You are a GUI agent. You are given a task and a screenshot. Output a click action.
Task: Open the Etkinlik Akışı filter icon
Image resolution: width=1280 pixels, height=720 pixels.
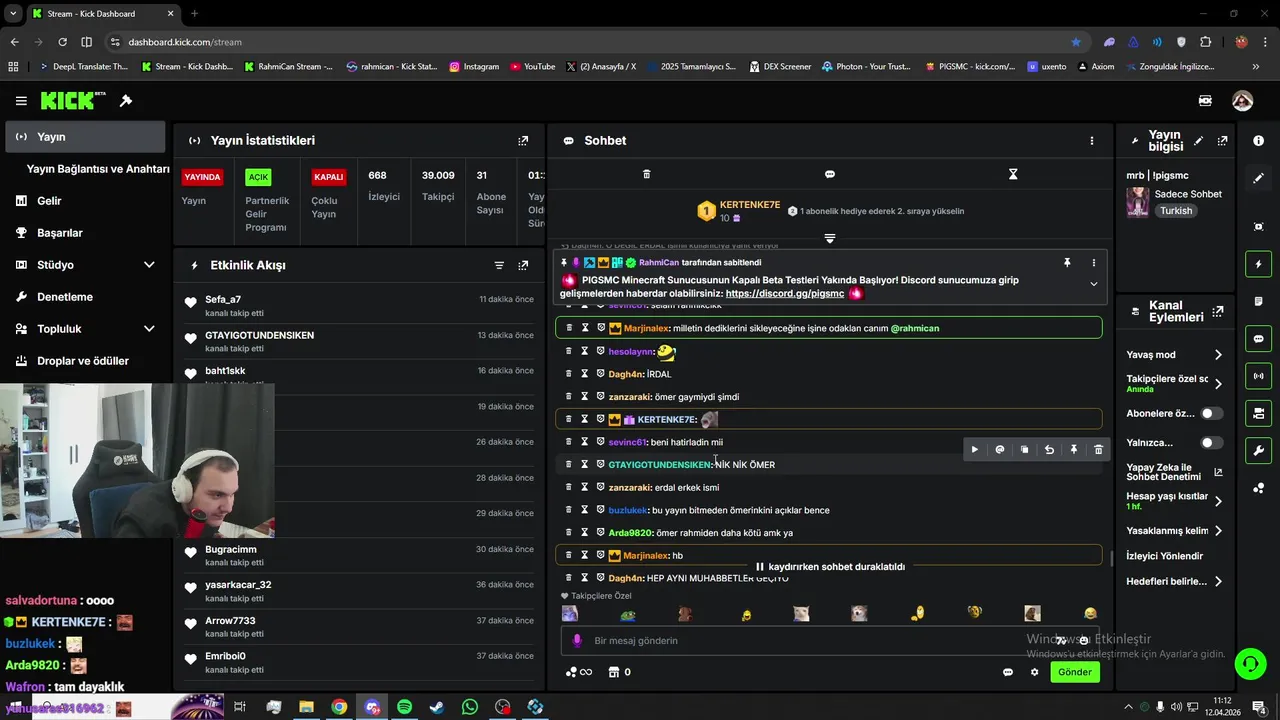click(x=499, y=265)
